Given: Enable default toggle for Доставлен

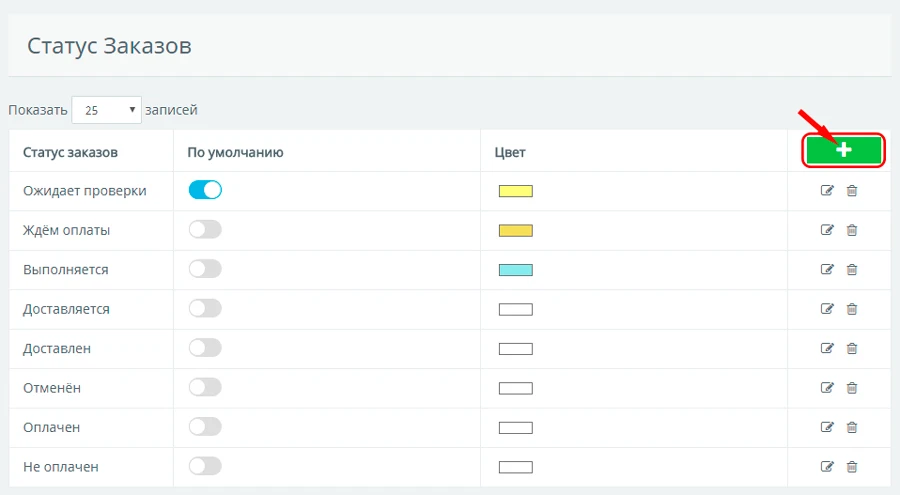Looking at the screenshot, I should [x=205, y=348].
